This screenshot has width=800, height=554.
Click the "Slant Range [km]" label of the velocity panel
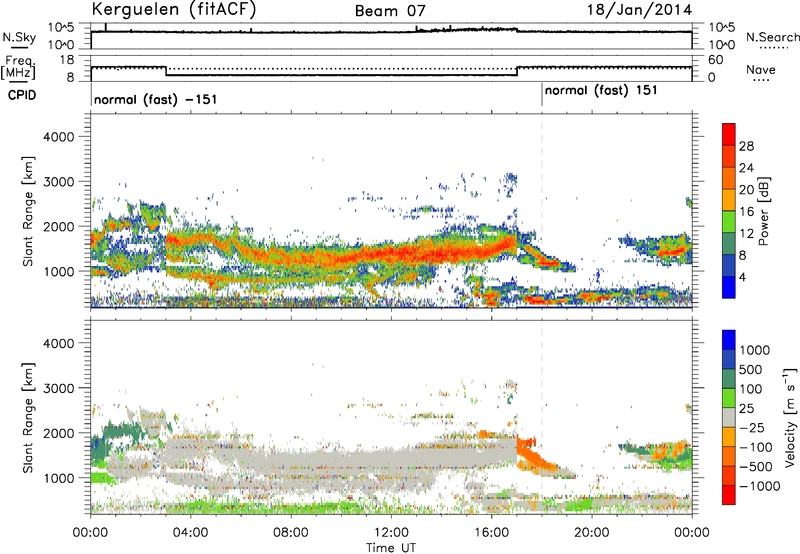(28, 417)
